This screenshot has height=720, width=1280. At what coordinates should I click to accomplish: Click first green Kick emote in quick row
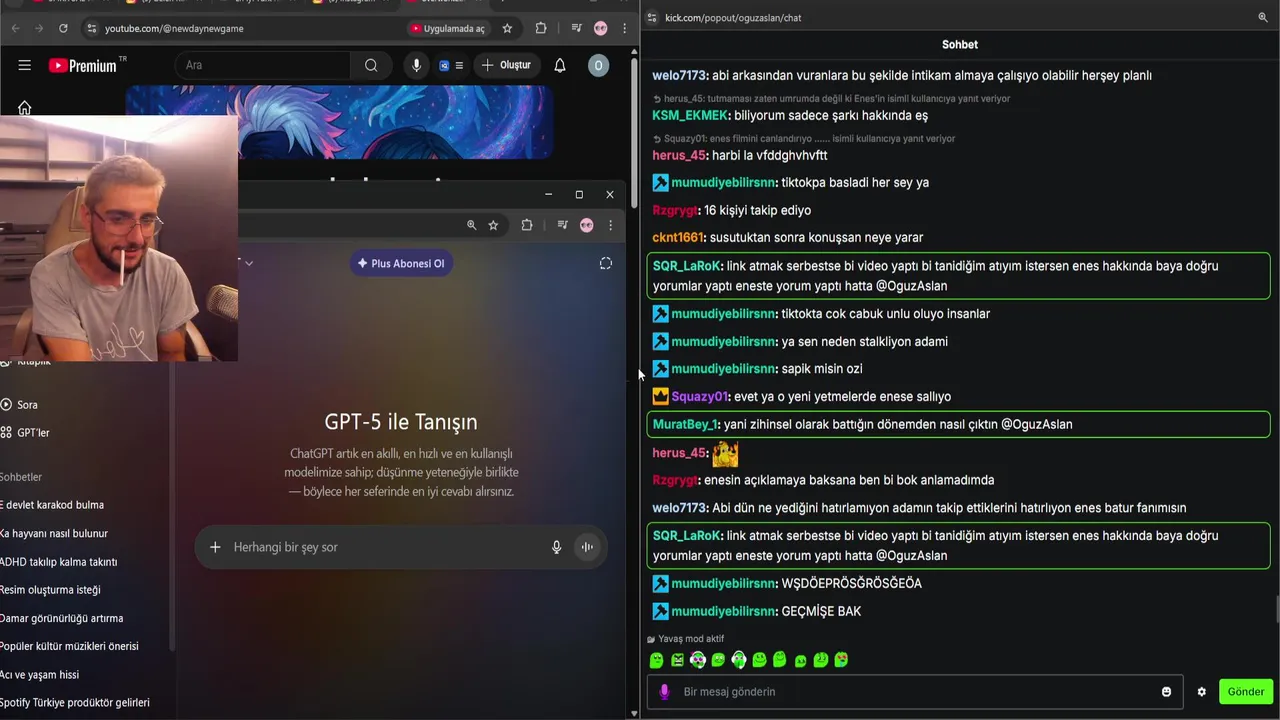pyautogui.click(x=657, y=660)
